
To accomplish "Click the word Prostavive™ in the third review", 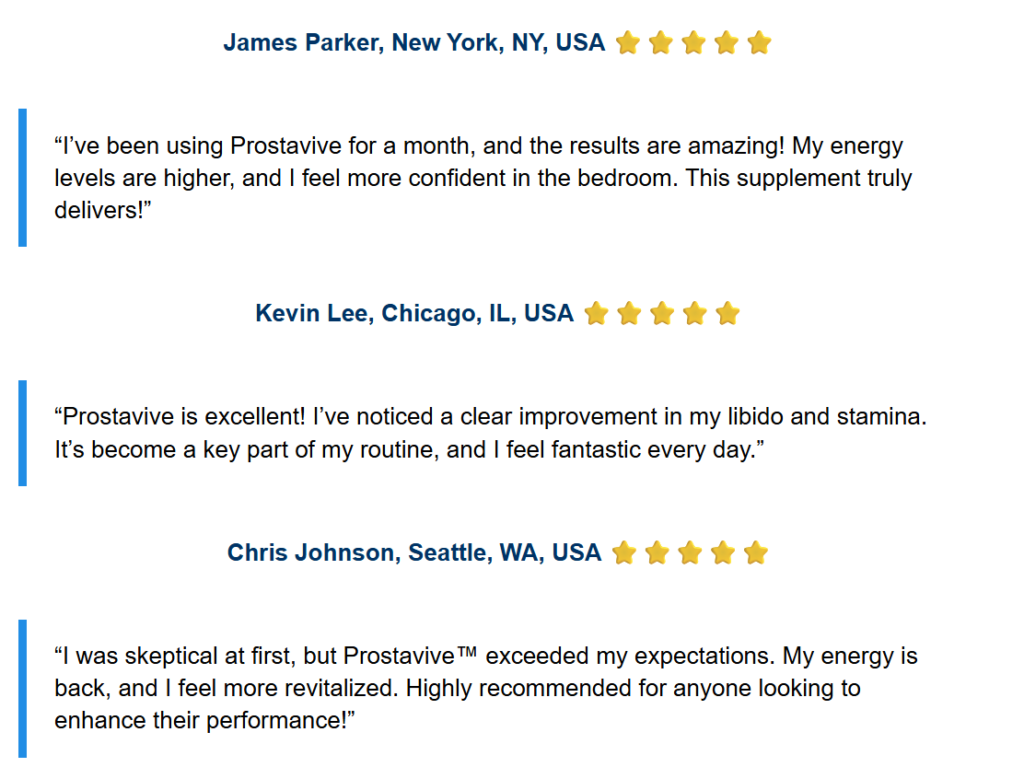I will point(410,655).
